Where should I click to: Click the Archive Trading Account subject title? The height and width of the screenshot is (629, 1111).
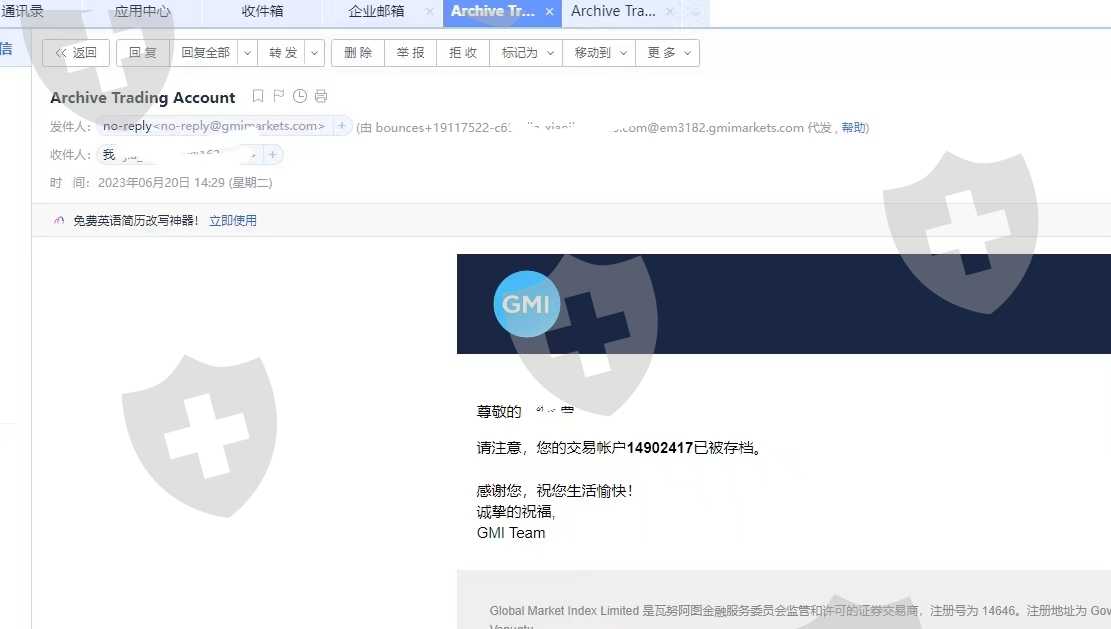pyautogui.click(x=142, y=98)
